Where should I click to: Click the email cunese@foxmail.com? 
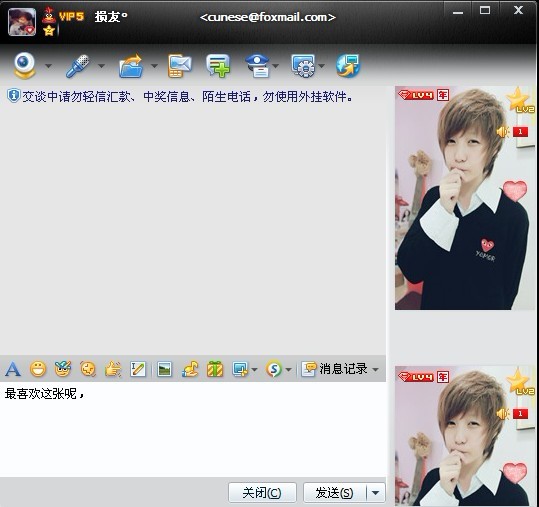pos(267,17)
